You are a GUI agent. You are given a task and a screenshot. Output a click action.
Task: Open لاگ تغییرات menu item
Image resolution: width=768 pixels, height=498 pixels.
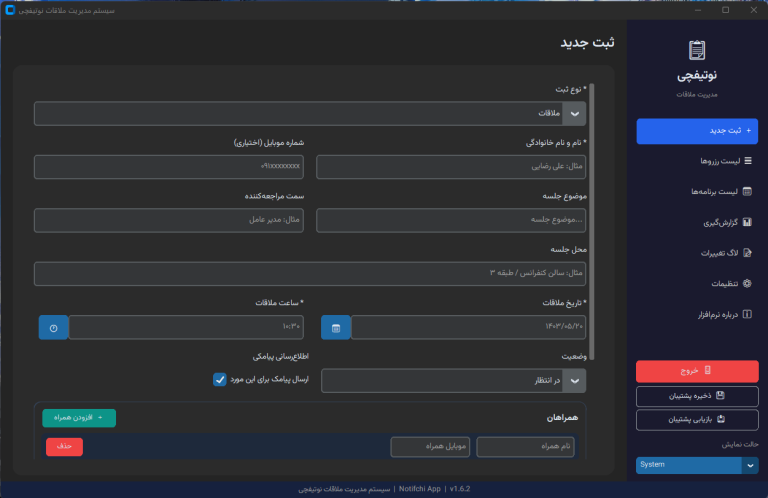click(x=697, y=253)
